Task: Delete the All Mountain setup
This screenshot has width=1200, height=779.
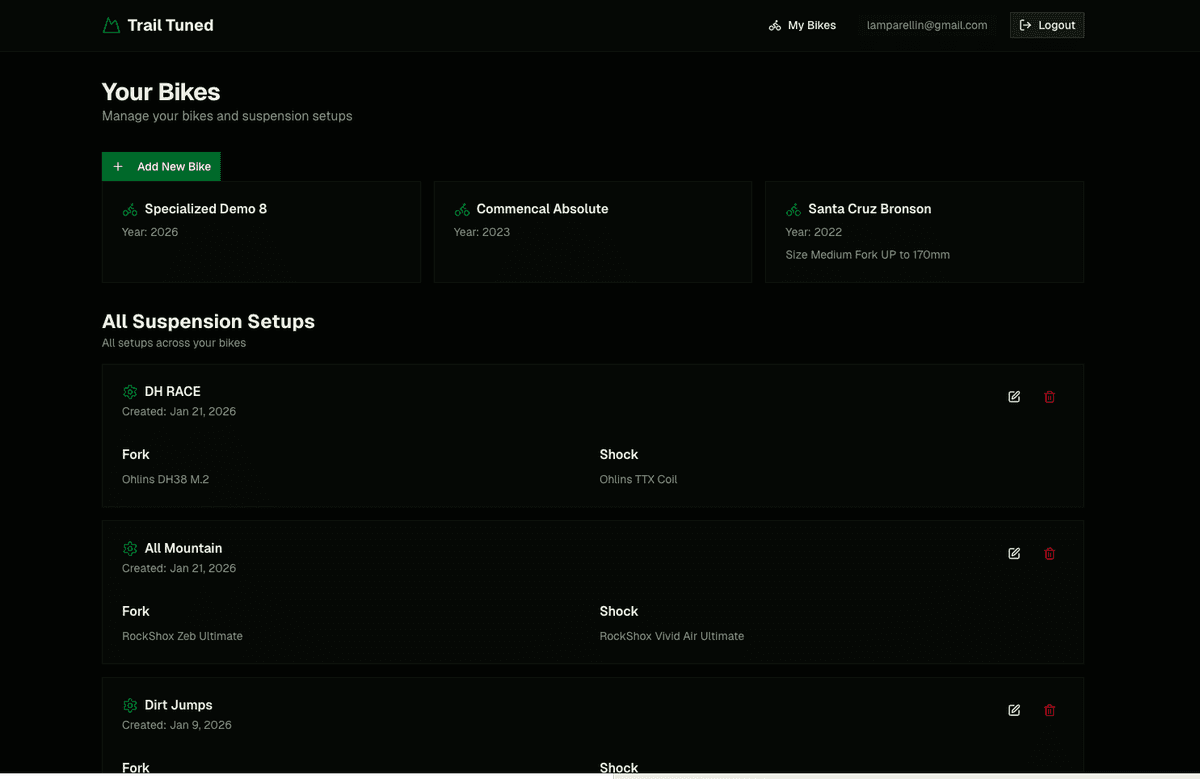Action: [1049, 554]
